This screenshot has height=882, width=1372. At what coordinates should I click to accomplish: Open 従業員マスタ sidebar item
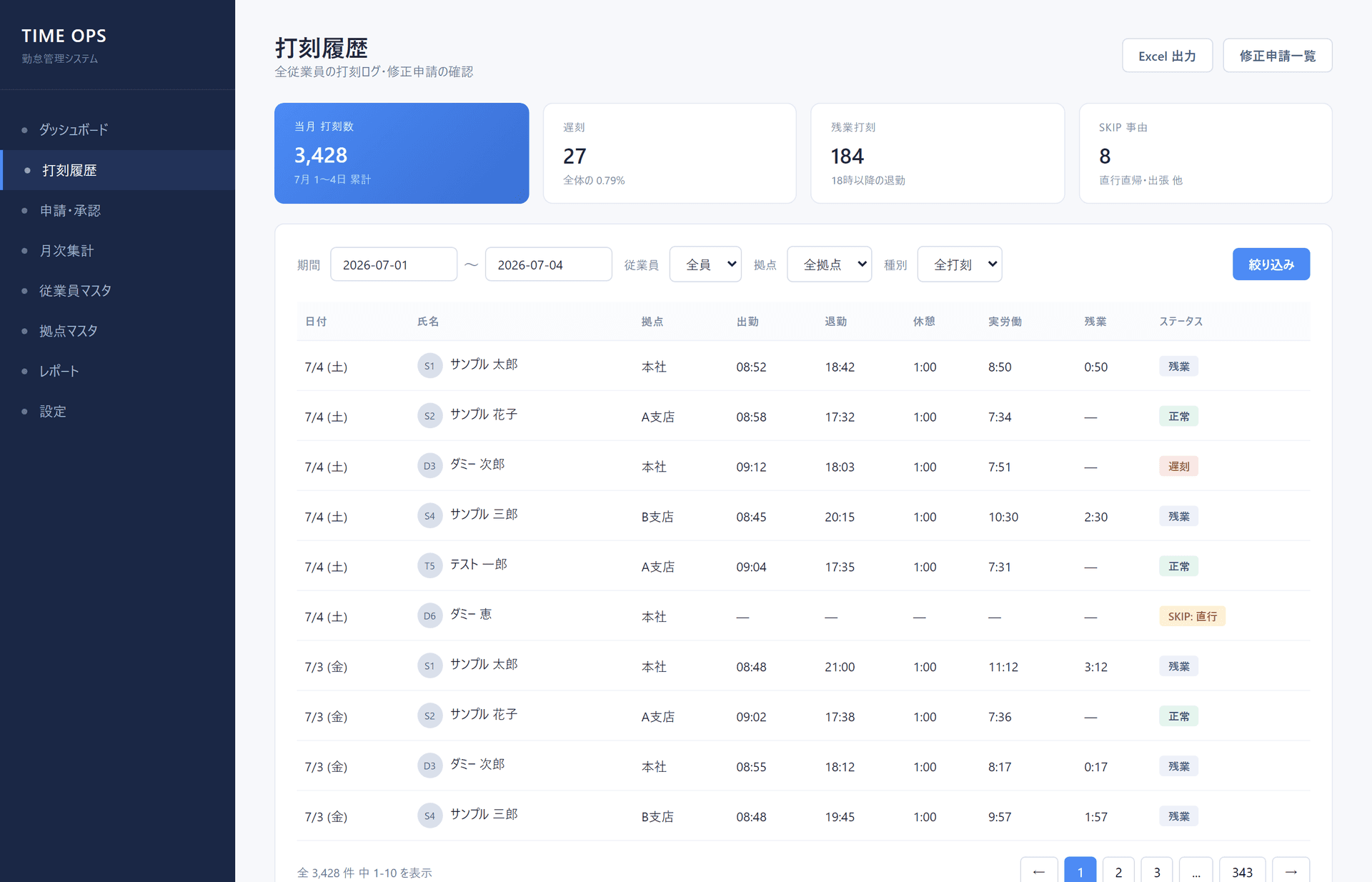[x=117, y=291]
